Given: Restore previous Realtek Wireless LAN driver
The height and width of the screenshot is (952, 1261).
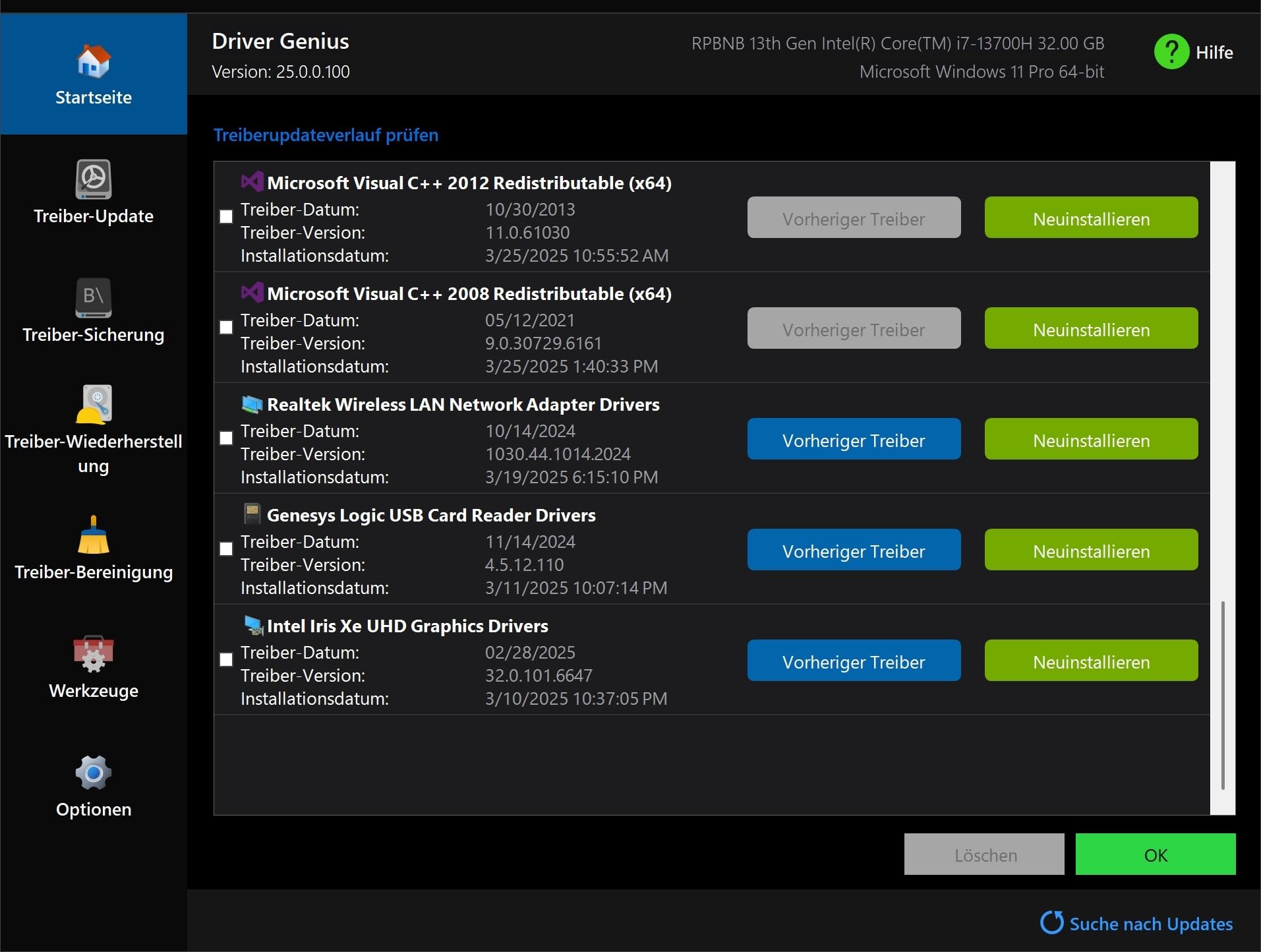Looking at the screenshot, I should pyautogui.click(x=854, y=439).
